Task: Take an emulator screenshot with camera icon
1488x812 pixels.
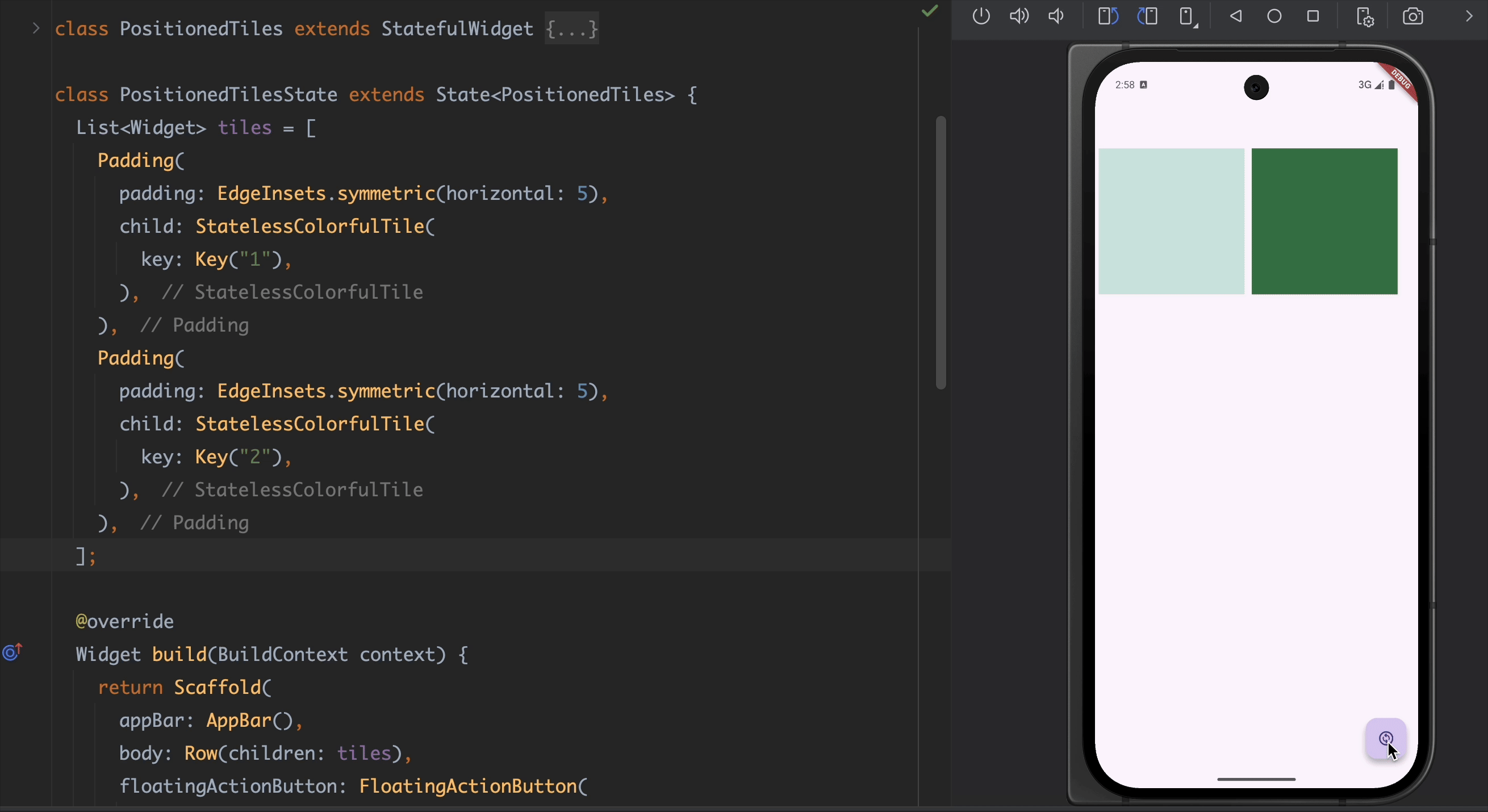Action: (1413, 16)
